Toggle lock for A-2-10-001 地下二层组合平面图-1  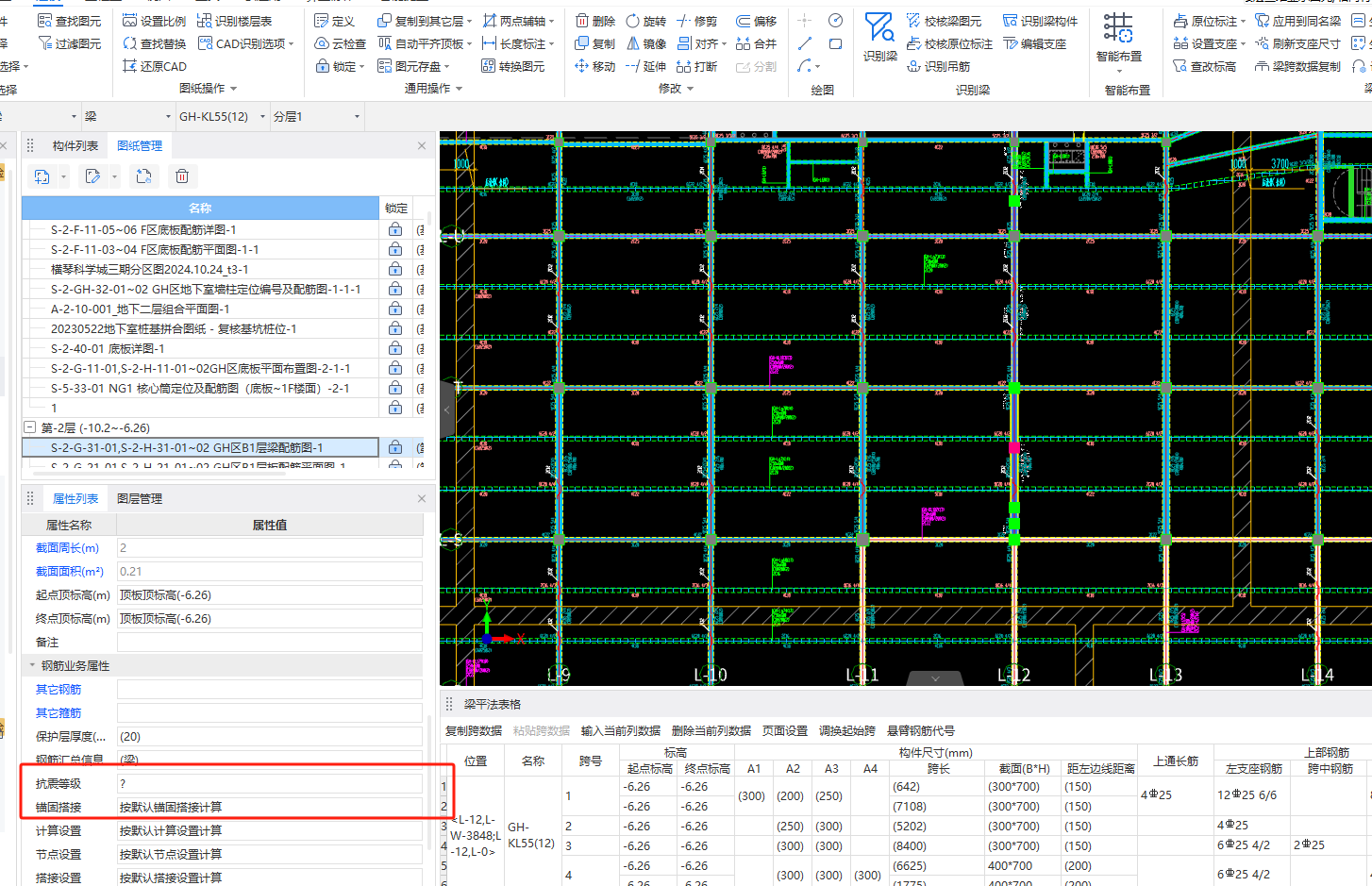(395, 309)
